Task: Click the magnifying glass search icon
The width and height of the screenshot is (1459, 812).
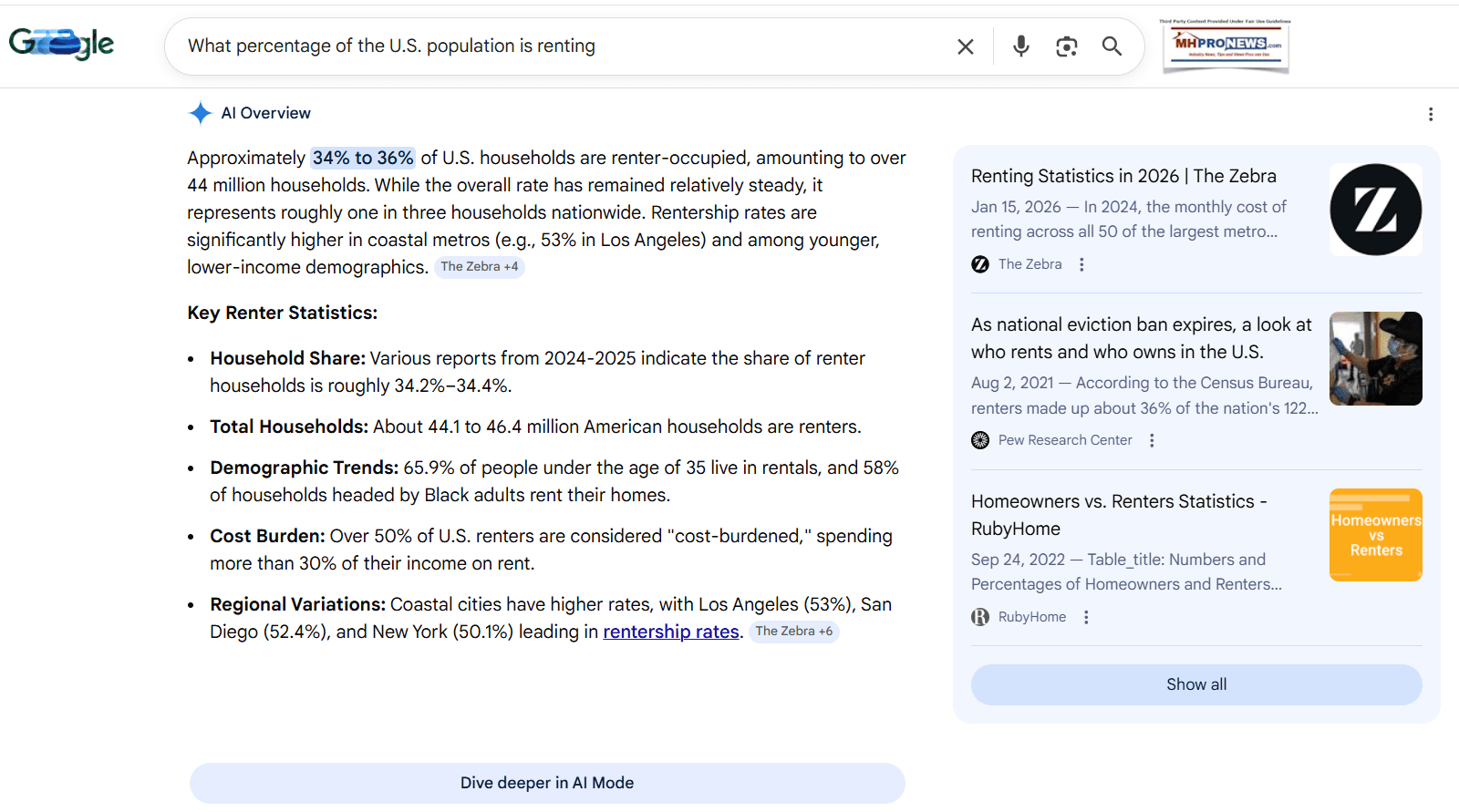Action: coord(1112,46)
